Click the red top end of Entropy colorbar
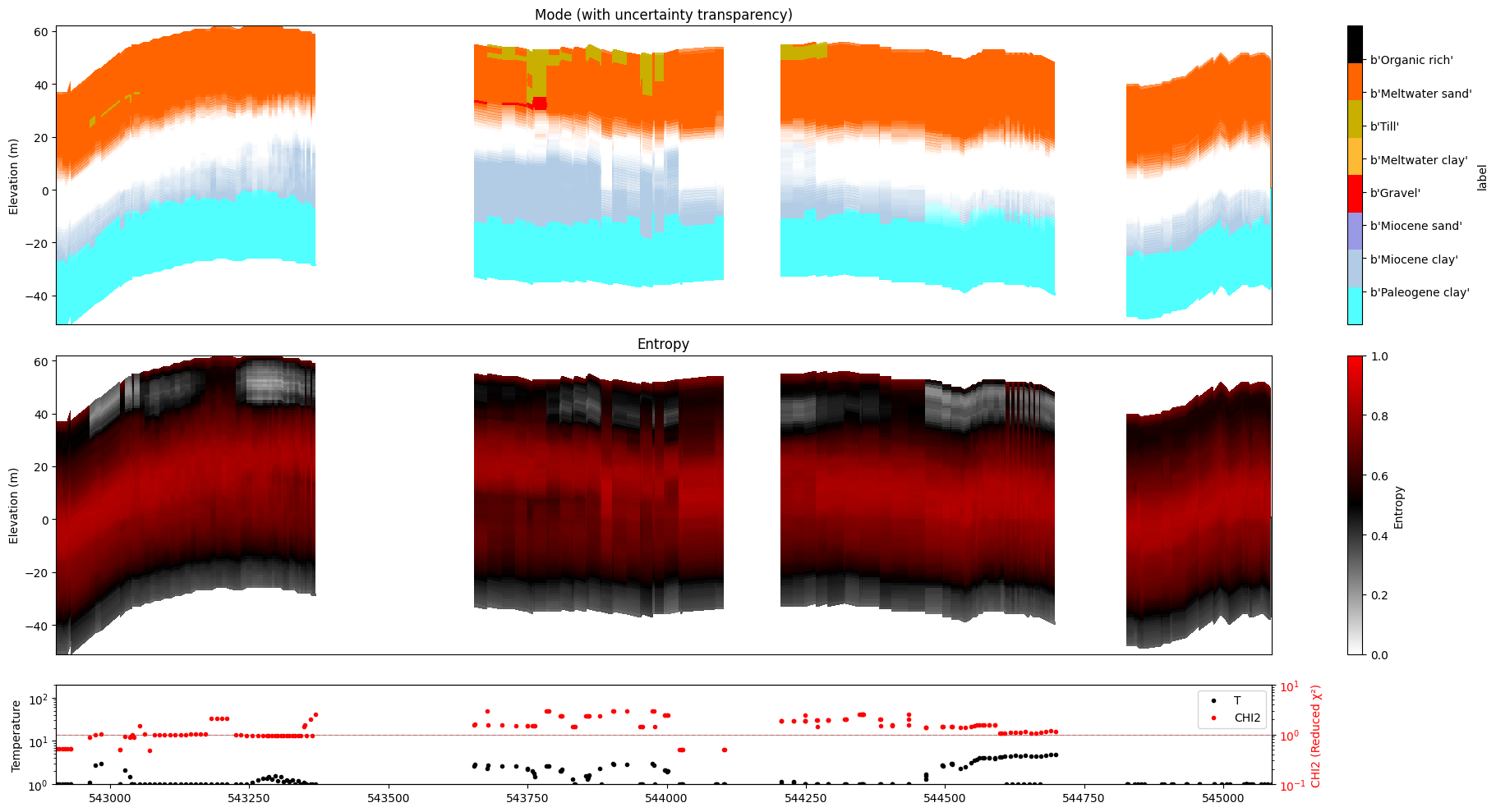1496x812 pixels. click(x=1355, y=360)
